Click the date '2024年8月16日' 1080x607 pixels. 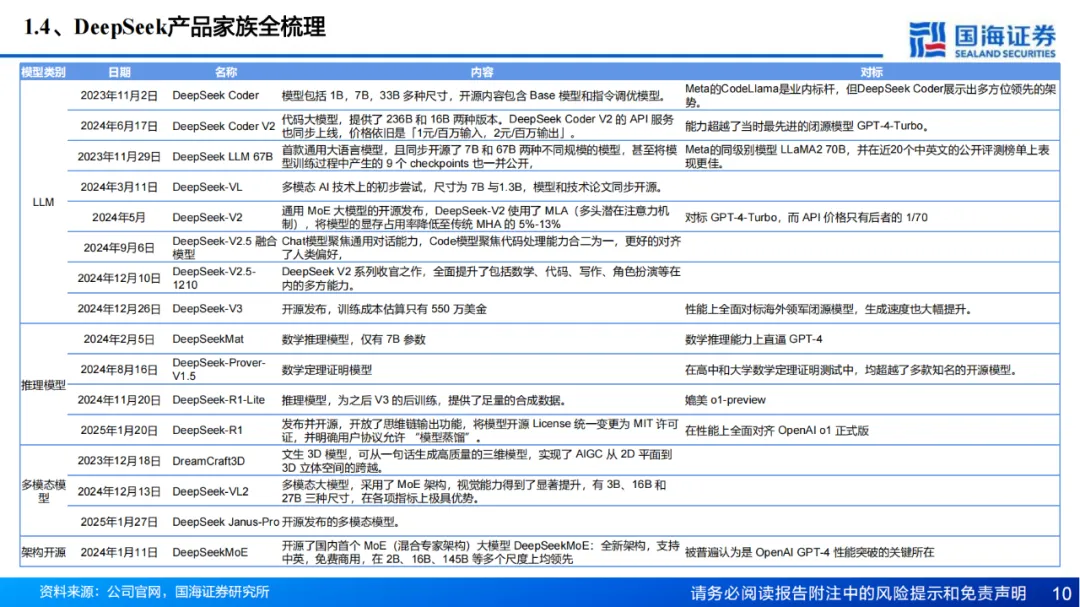pyautogui.click(x=119, y=369)
